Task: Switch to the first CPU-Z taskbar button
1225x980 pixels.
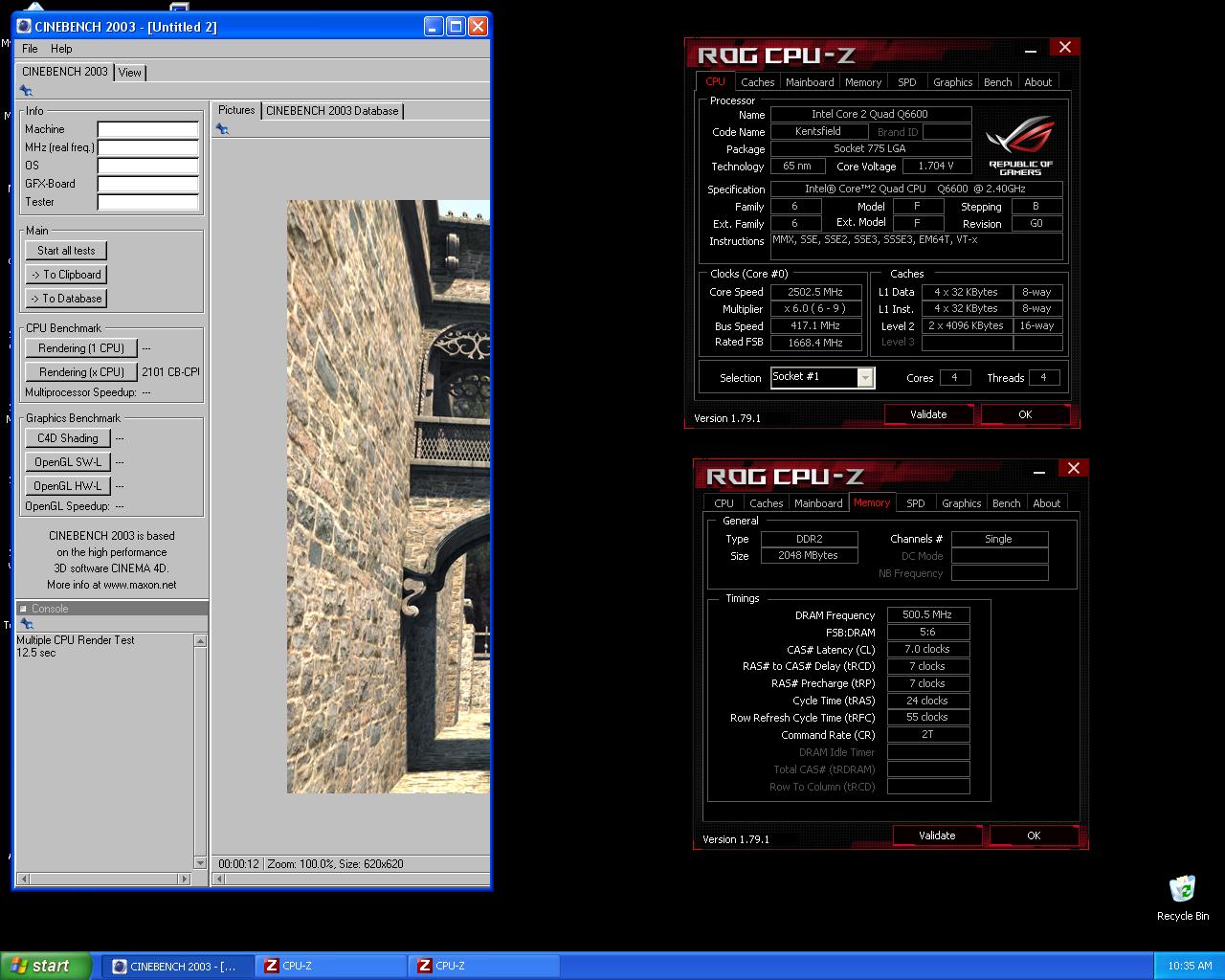Action: point(331,966)
